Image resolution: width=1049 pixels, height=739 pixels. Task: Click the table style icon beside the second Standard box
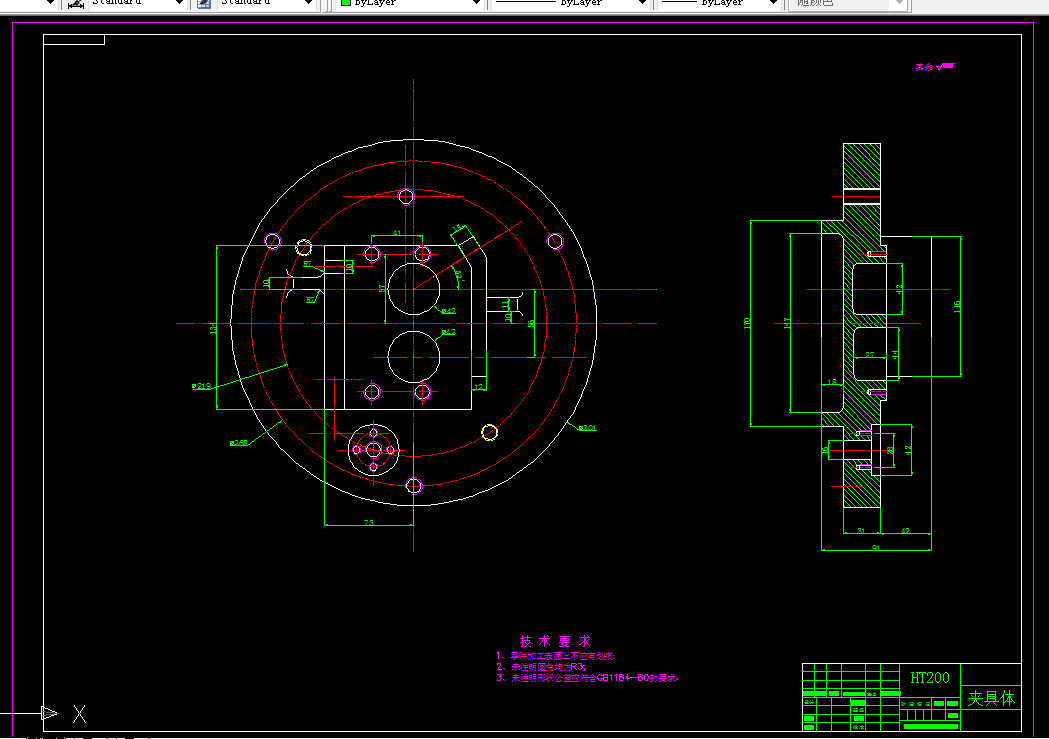pyautogui.click(x=204, y=3)
